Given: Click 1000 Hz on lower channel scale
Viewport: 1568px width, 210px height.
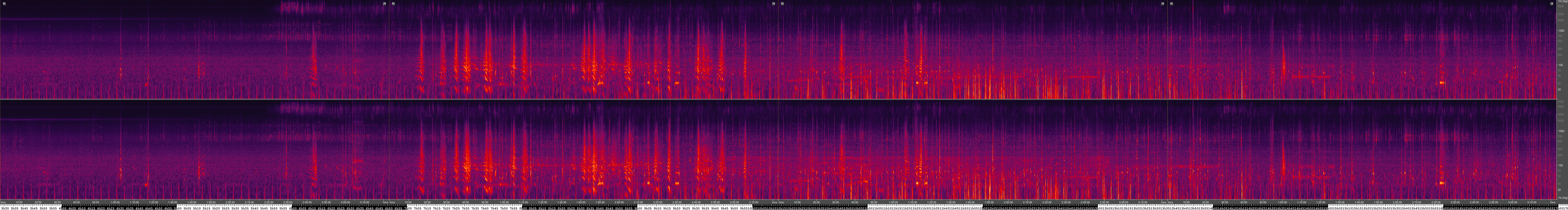Looking at the screenshot, I should pos(1561,131).
